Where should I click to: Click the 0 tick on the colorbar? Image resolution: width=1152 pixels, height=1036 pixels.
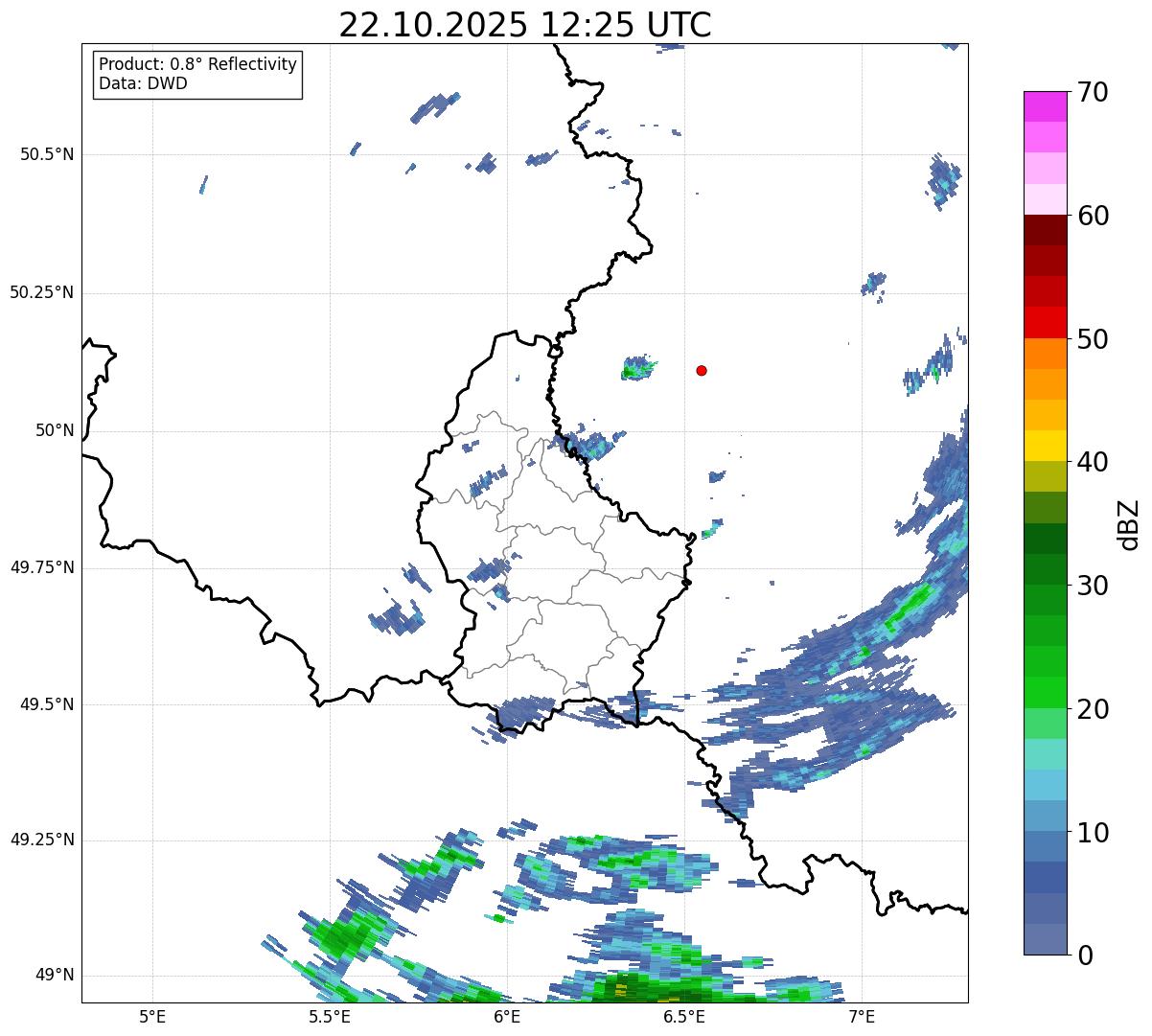[1085, 955]
